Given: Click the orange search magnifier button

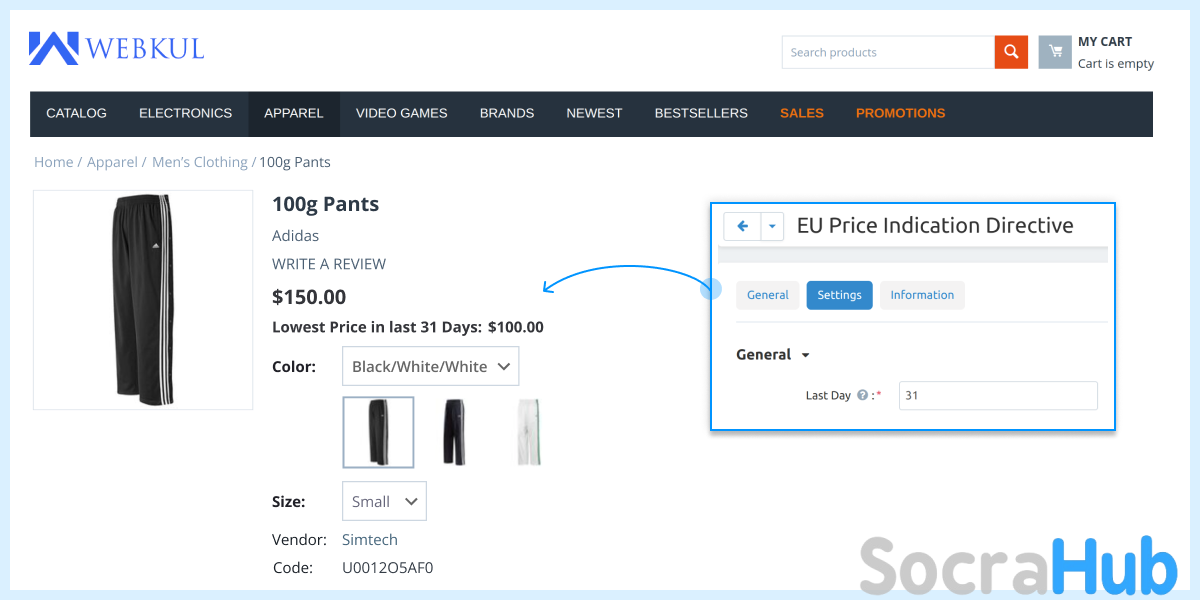Looking at the screenshot, I should (1011, 52).
